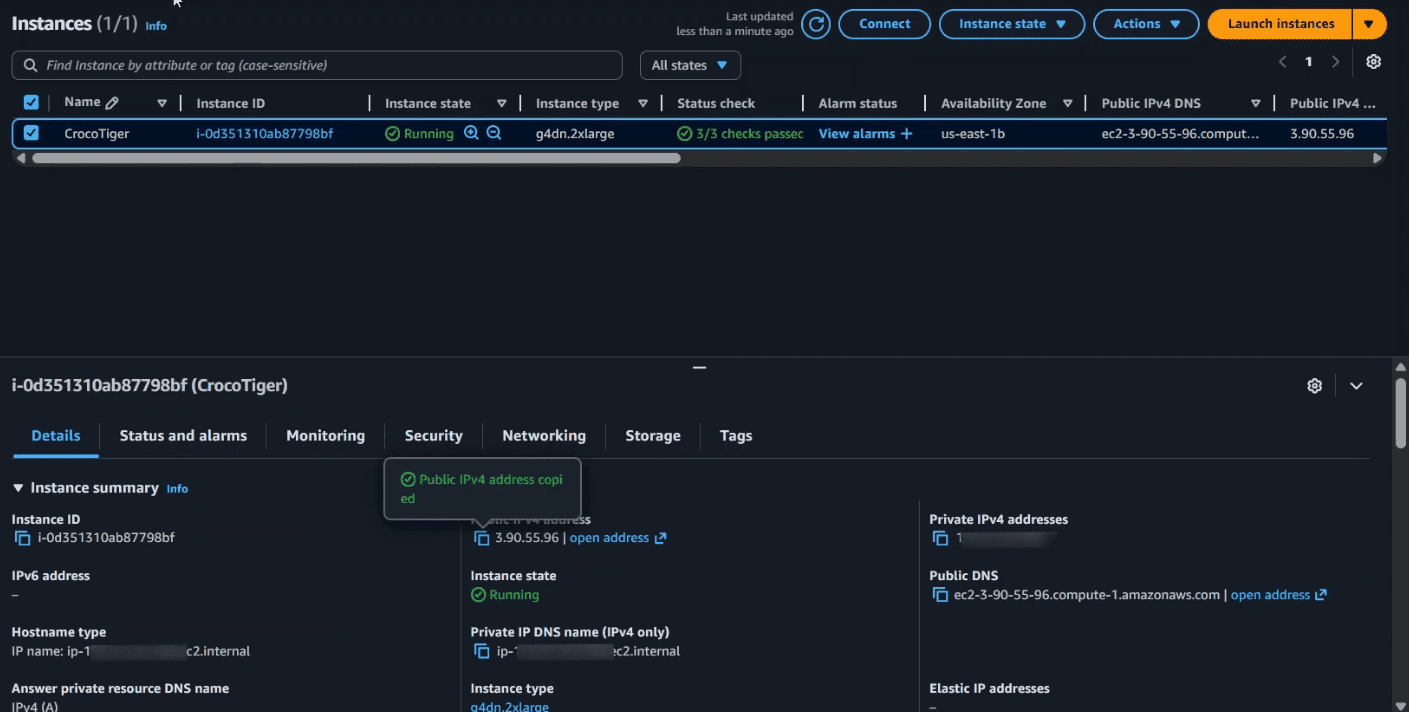
Task: Copy the Private IPv4 address
Action: pyautogui.click(x=940, y=538)
